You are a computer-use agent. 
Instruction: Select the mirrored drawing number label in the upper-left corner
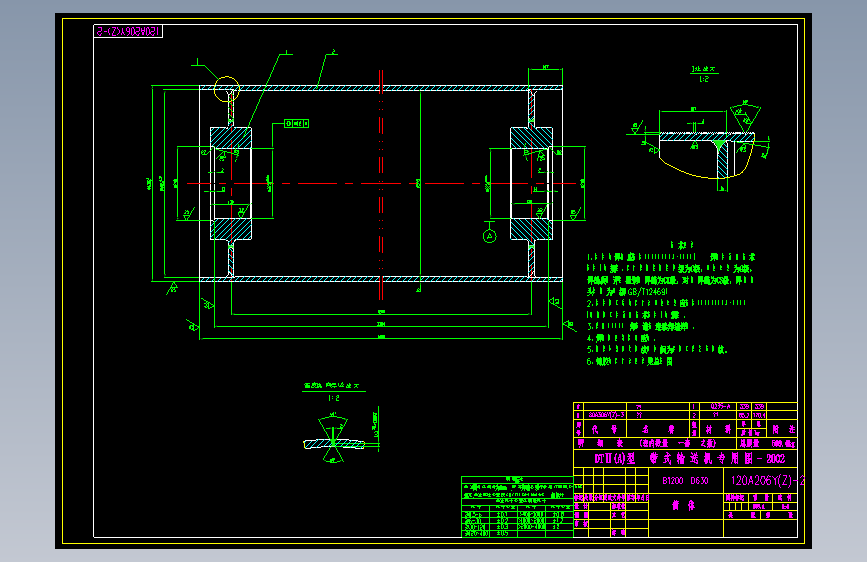128,32
